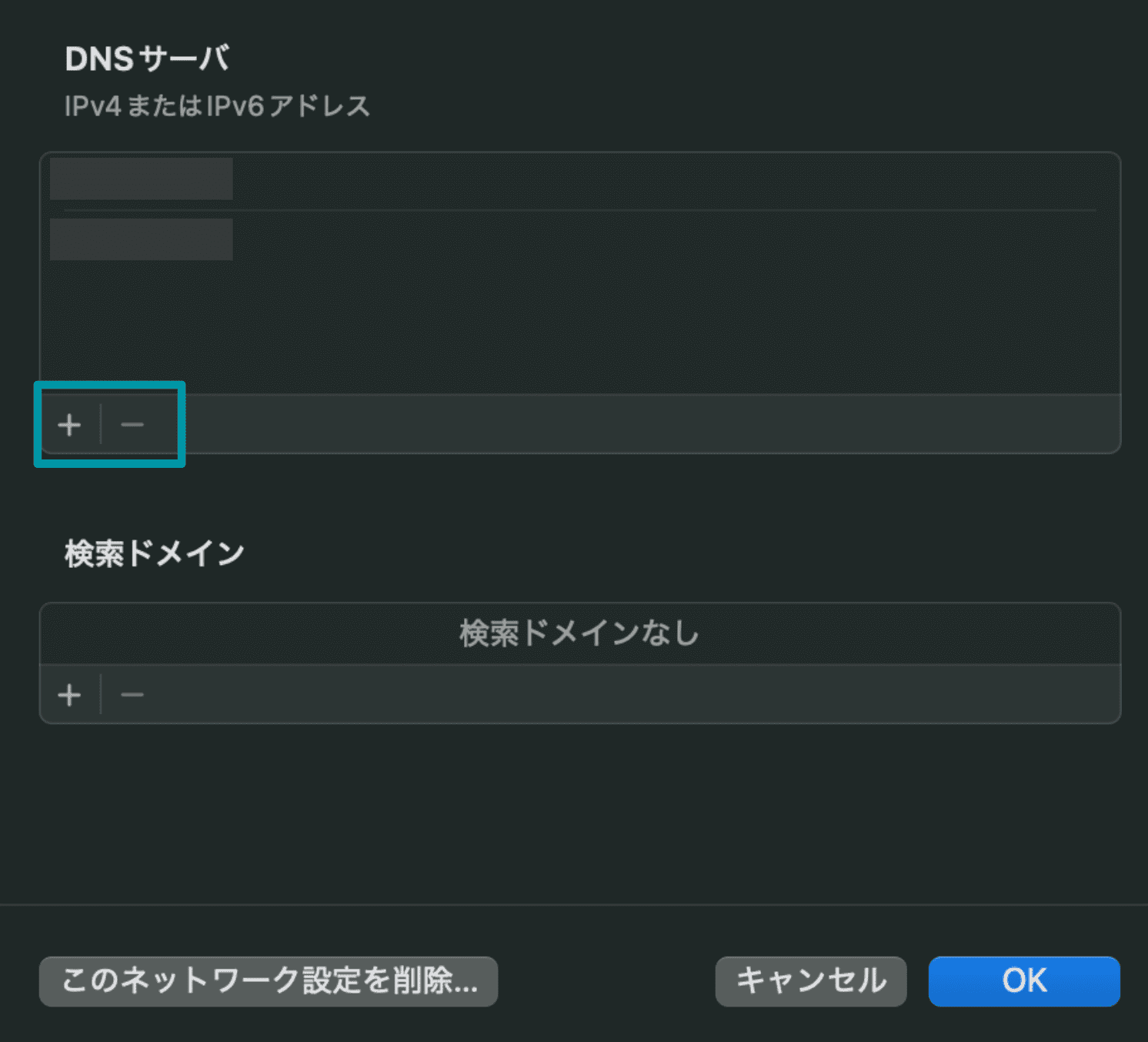
Task: Click separator line between the two DNS entries
Action: pos(579,209)
